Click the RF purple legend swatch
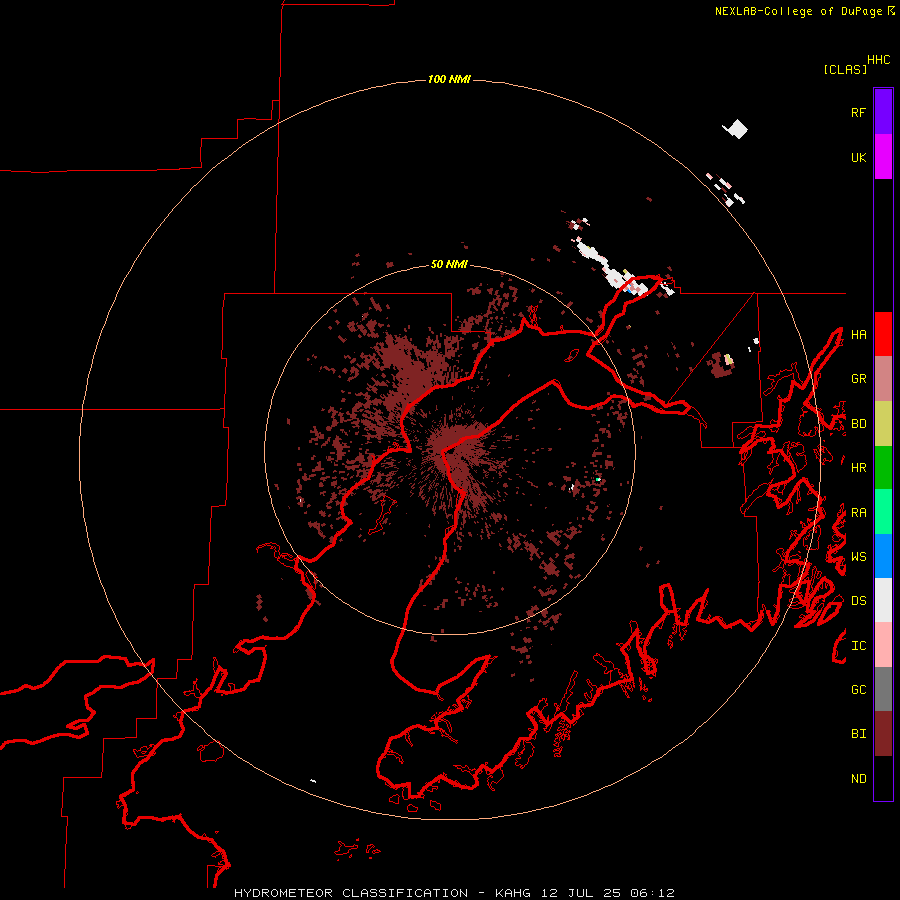The height and width of the screenshot is (900, 900). point(883,112)
